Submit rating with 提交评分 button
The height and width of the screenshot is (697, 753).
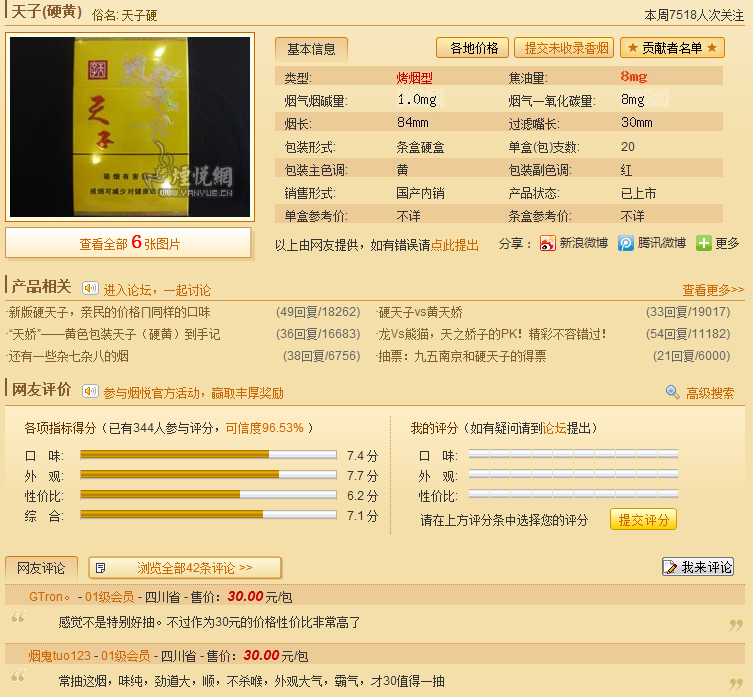click(643, 519)
